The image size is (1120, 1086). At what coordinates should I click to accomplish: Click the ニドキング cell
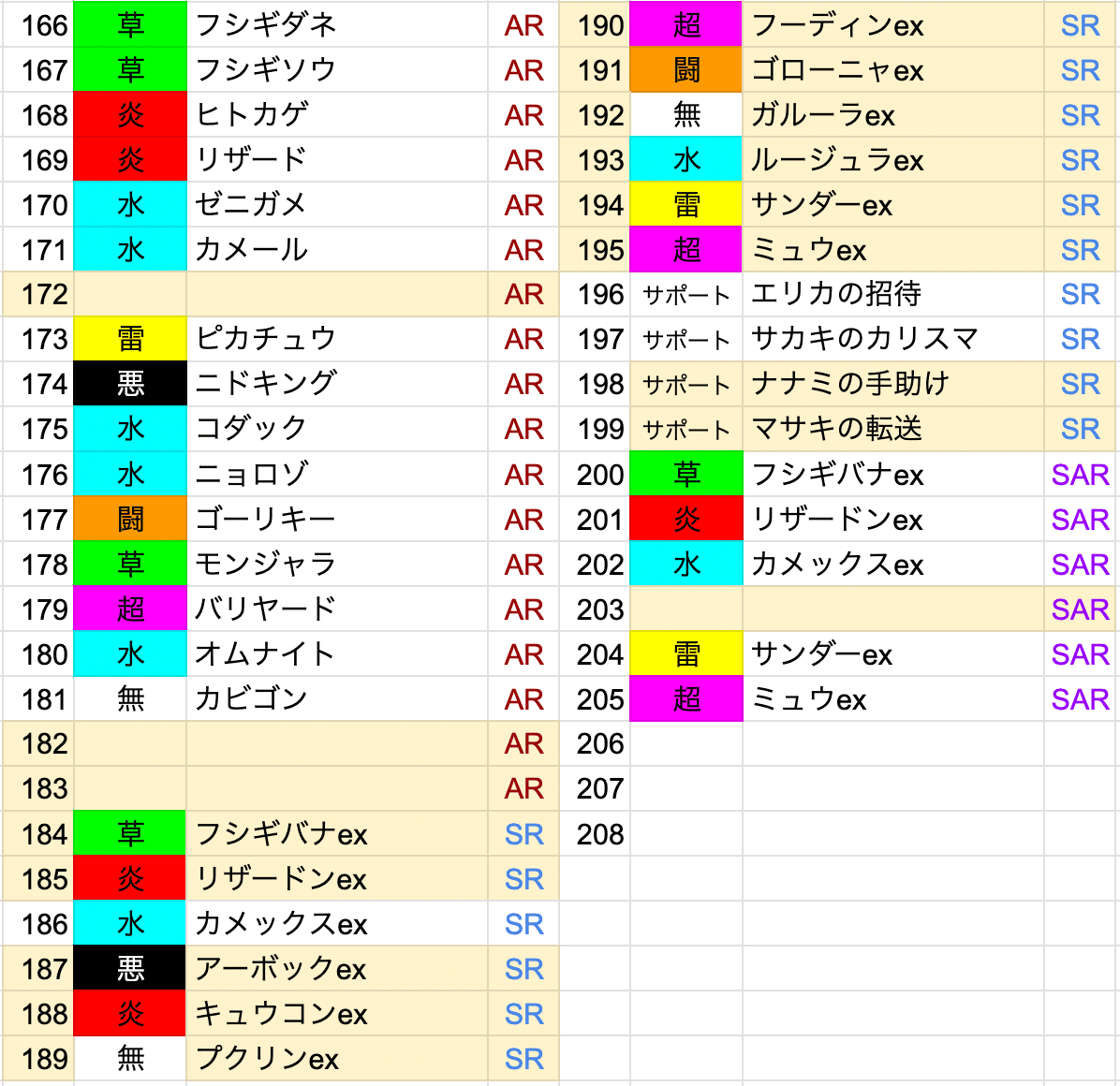pos(337,384)
